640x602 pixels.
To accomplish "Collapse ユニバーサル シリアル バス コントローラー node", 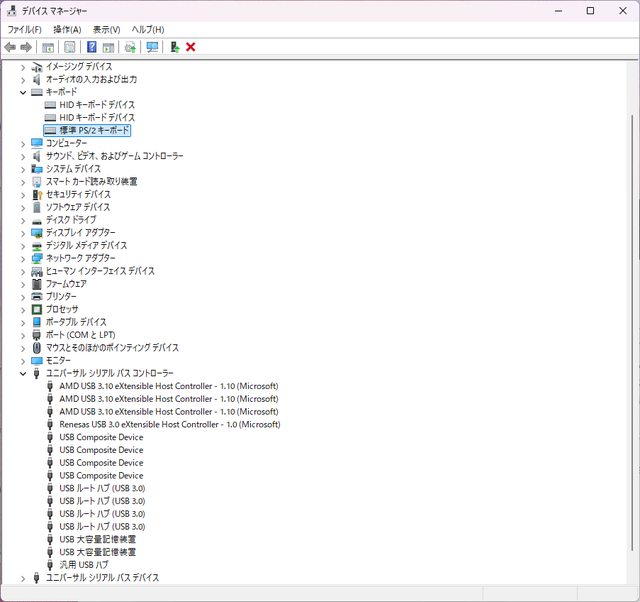I will click(23, 373).
